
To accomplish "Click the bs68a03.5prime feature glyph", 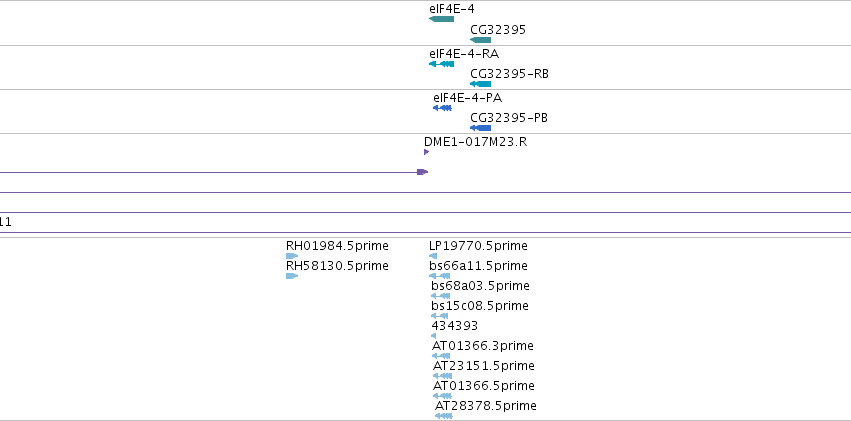I will (x=441, y=296).
